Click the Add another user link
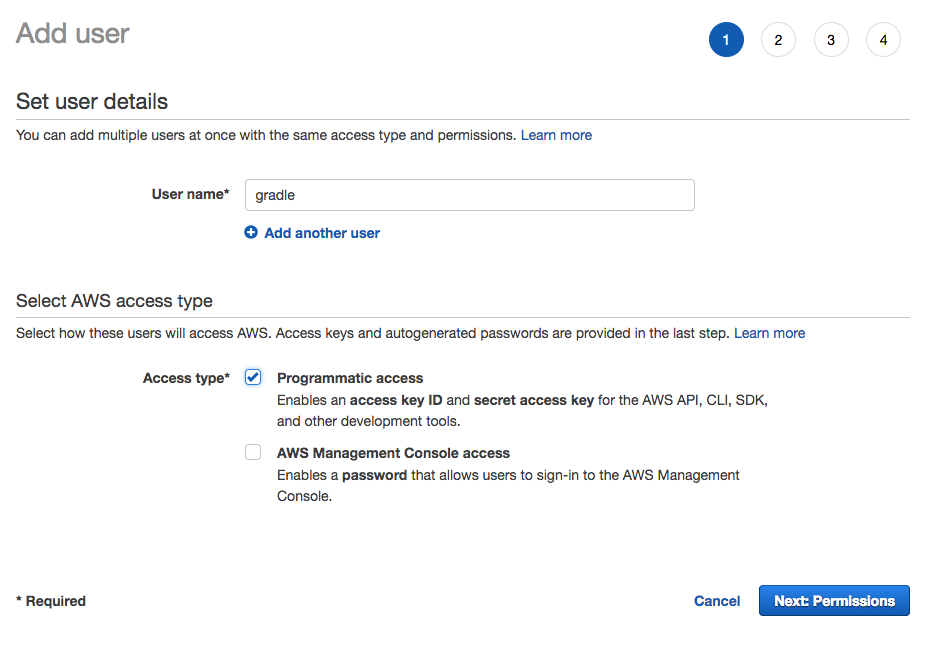This screenshot has width=933, height=654. tap(322, 233)
